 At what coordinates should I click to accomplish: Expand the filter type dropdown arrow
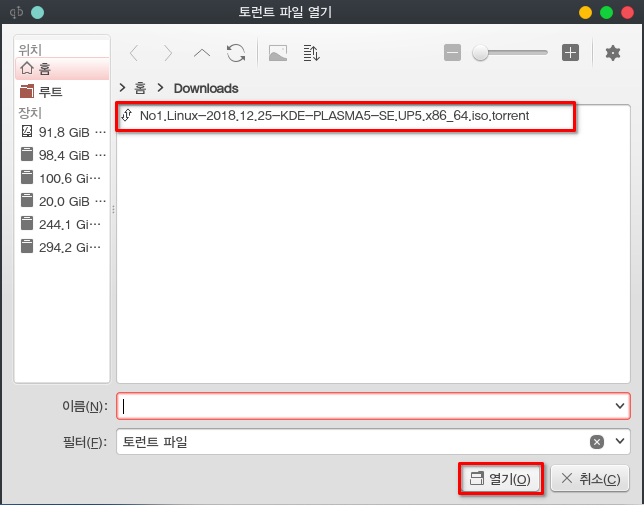coord(620,442)
